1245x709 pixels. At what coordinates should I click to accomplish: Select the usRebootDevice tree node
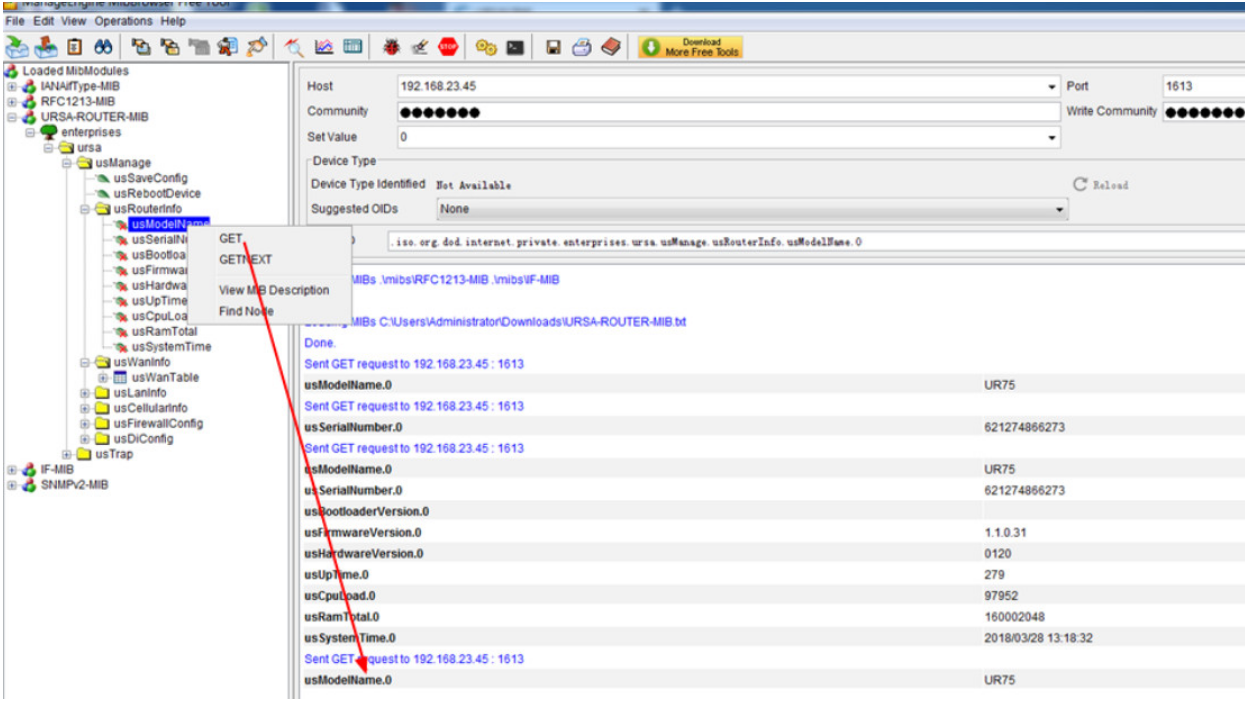tap(157, 193)
